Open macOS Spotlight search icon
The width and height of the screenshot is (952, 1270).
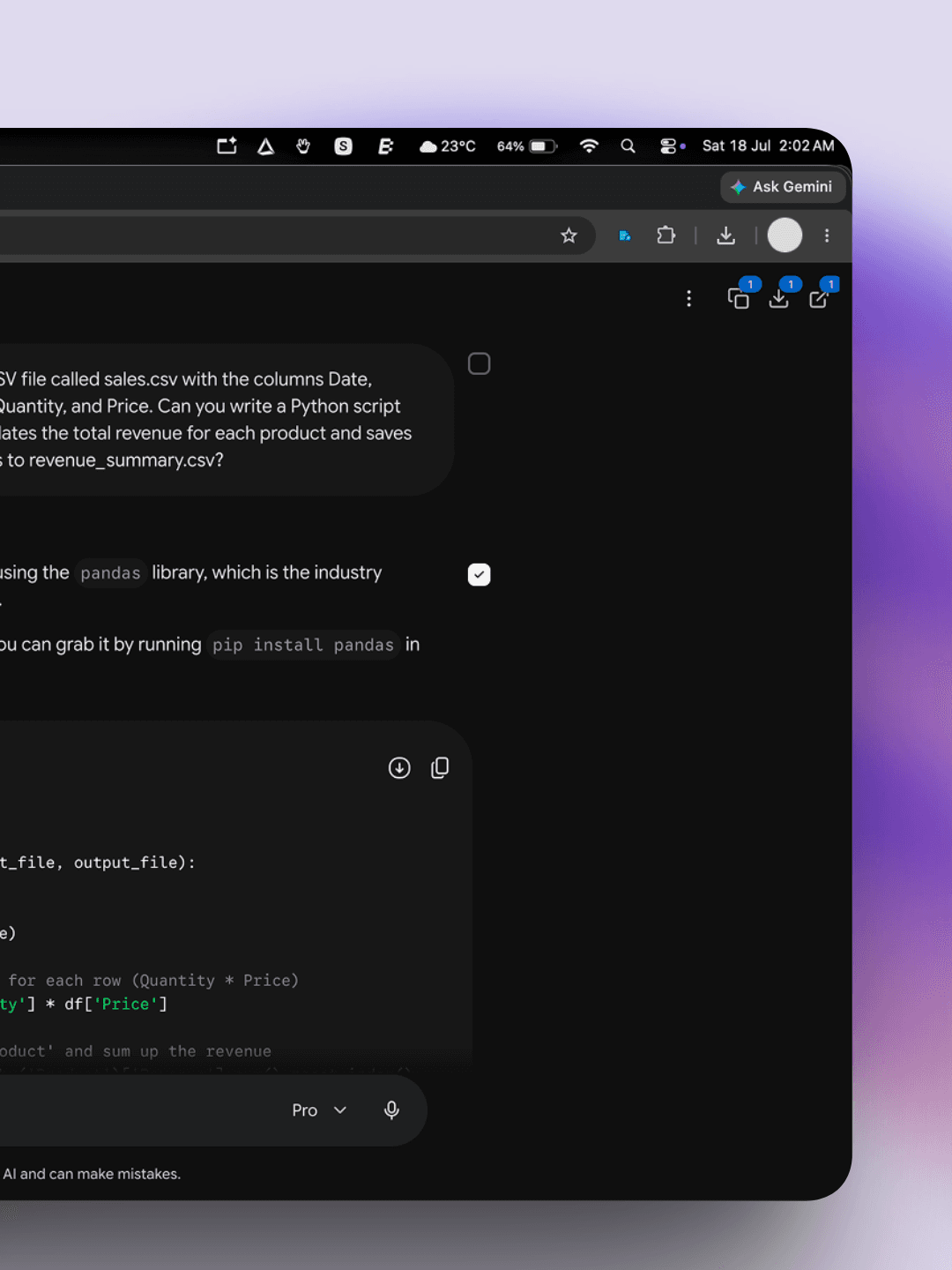[628, 146]
